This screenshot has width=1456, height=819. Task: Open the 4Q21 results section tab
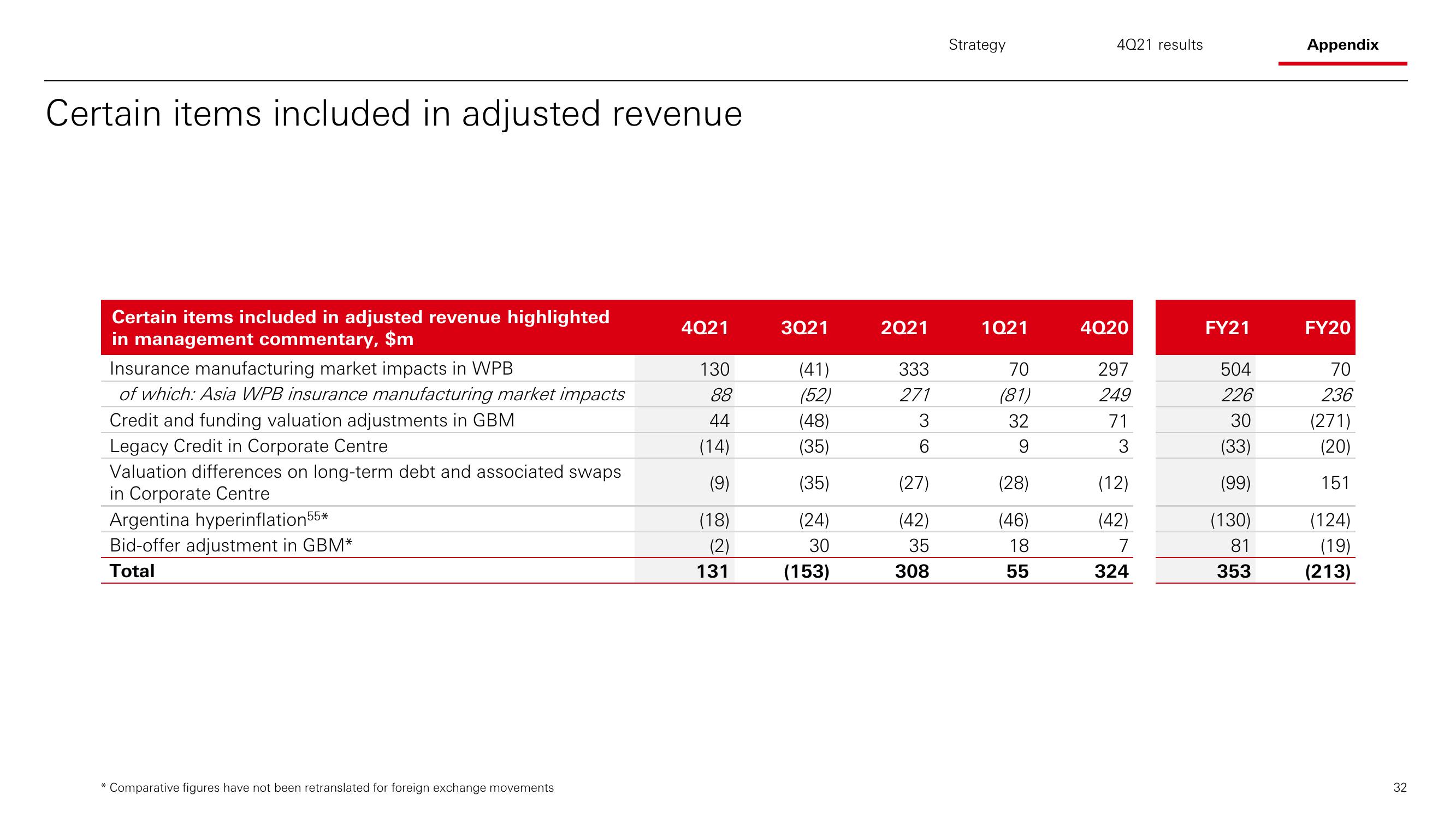(1160, 45)
